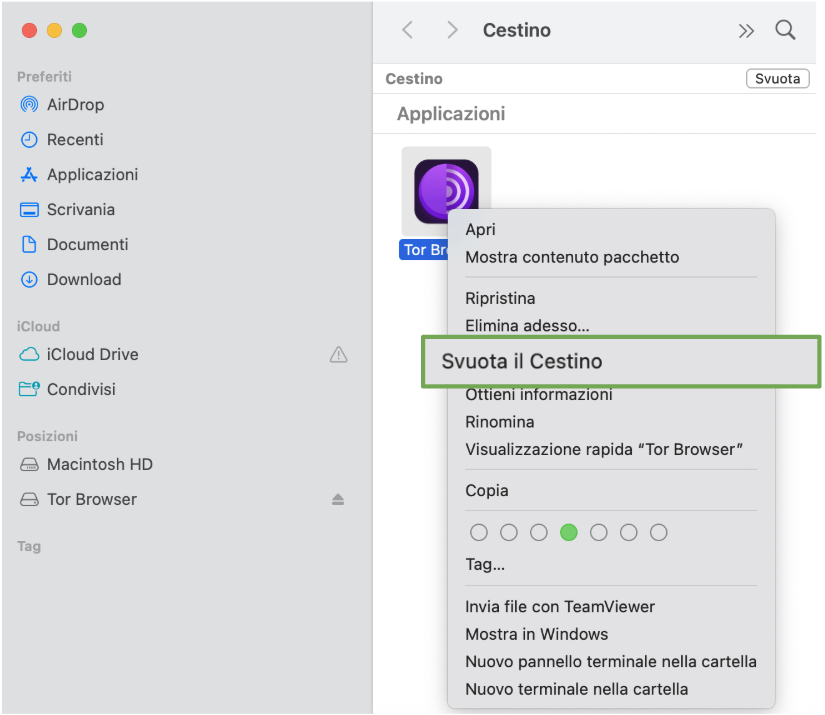
Task: Click the Download sidebar icon
Action: [x=29, y=280]
